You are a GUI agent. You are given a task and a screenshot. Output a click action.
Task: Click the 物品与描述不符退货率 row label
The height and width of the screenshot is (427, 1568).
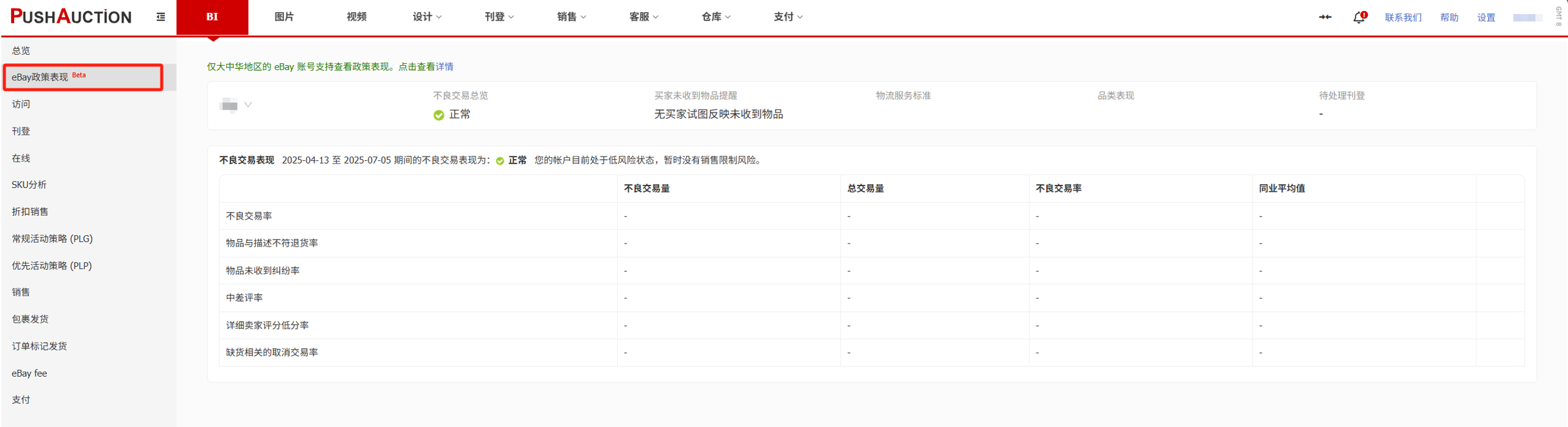[272, 243]
